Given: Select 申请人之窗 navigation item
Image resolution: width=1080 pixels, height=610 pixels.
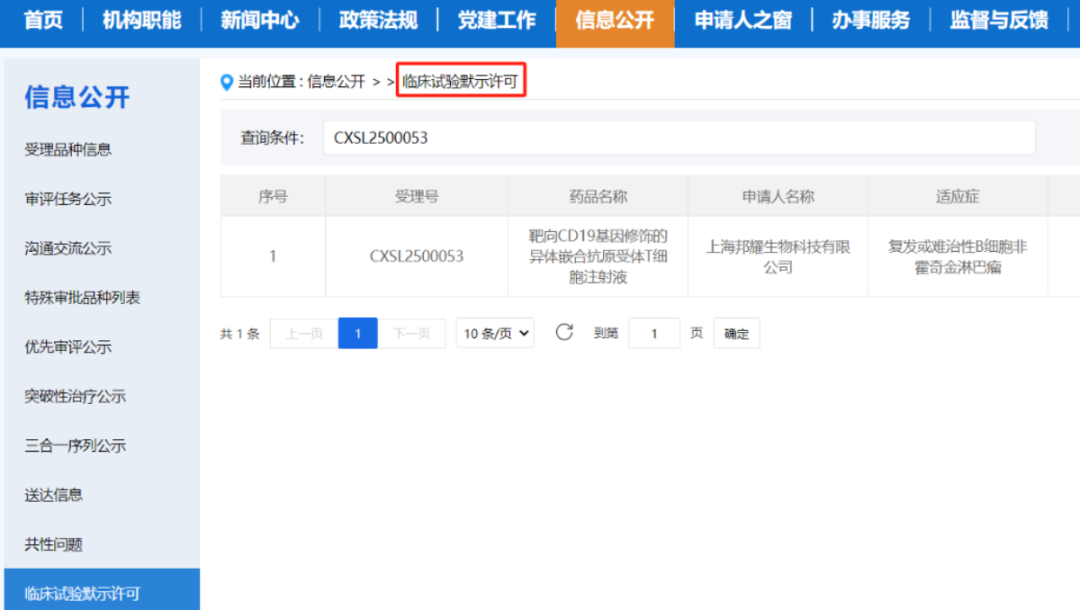Looking at the screenshot, I should [742, 21].
